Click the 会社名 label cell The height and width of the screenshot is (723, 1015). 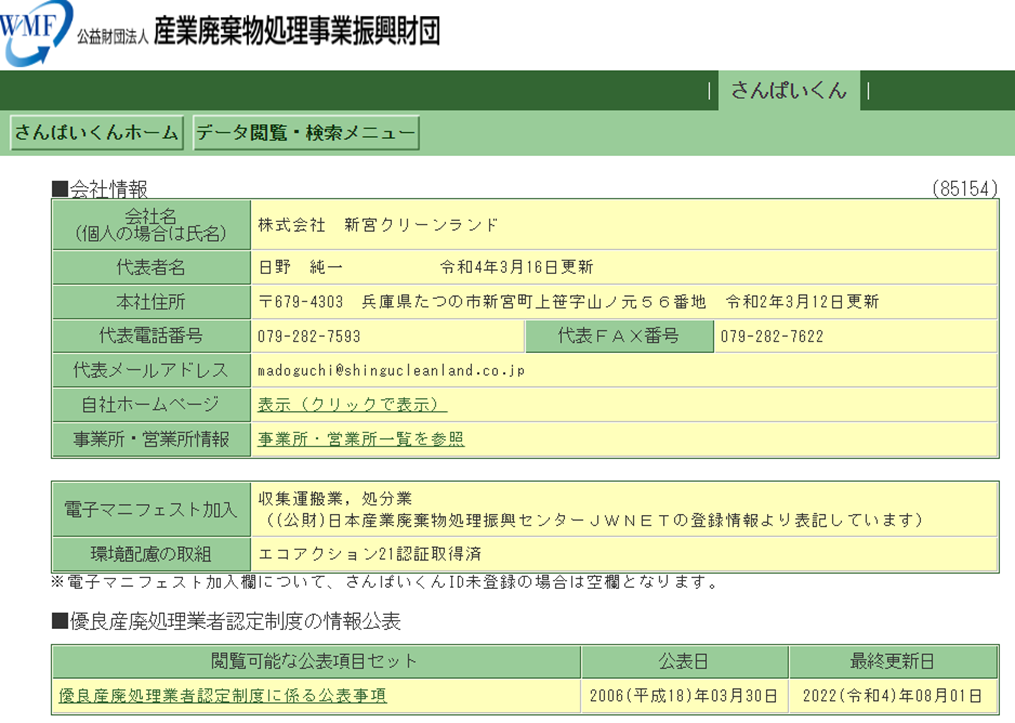click(x=151, y=225)
